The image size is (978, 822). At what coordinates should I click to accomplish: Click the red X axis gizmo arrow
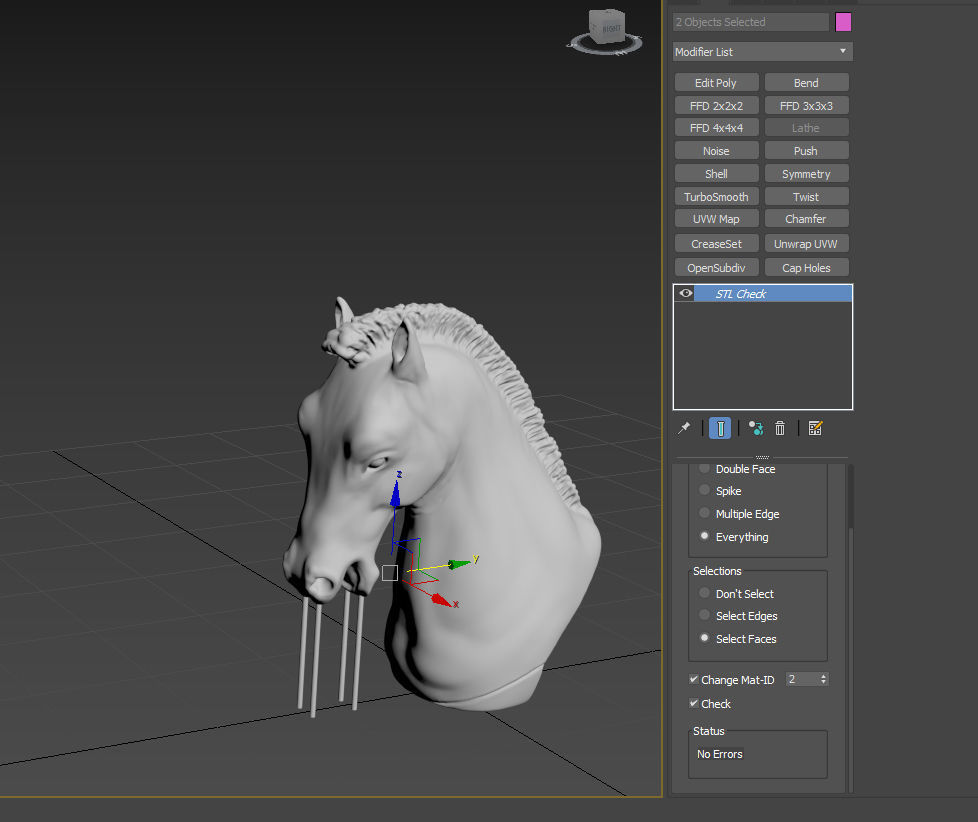pos(441,600)
